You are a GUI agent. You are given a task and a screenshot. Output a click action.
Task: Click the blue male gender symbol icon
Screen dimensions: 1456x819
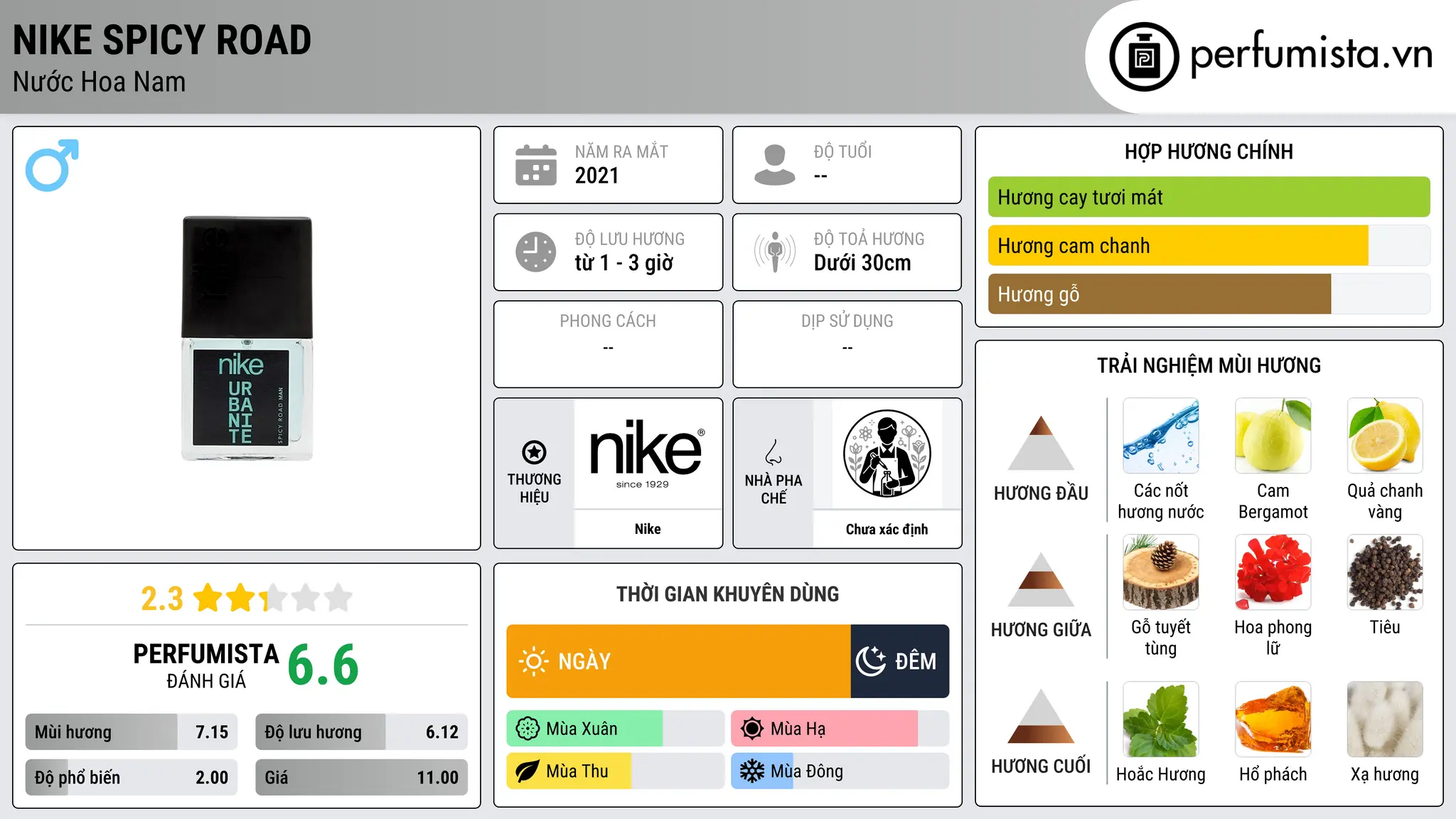coord(52,165)
